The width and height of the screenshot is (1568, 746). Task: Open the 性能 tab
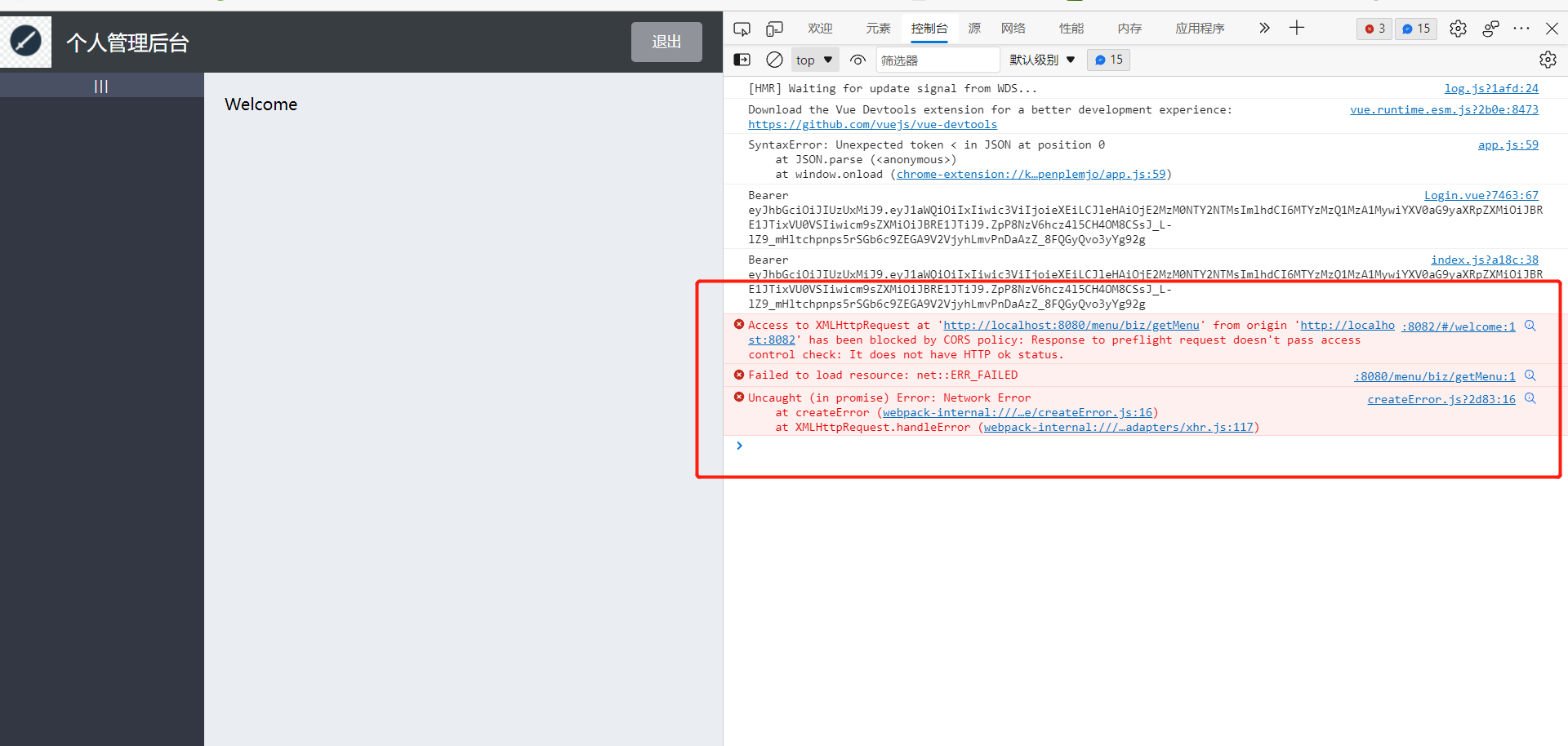(x=1071, y=29)
